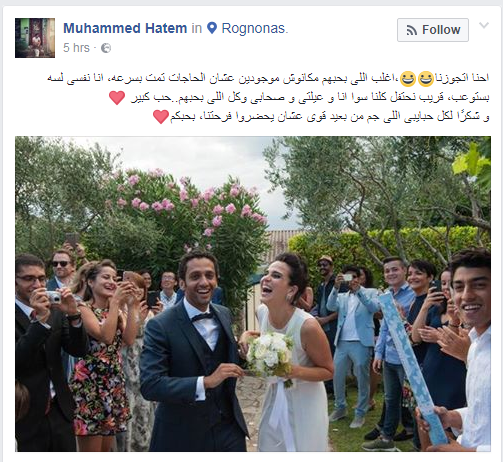This screenshot has height=462, width=503.
Task: Click the Rognonas location link
Action: point(253,28)
